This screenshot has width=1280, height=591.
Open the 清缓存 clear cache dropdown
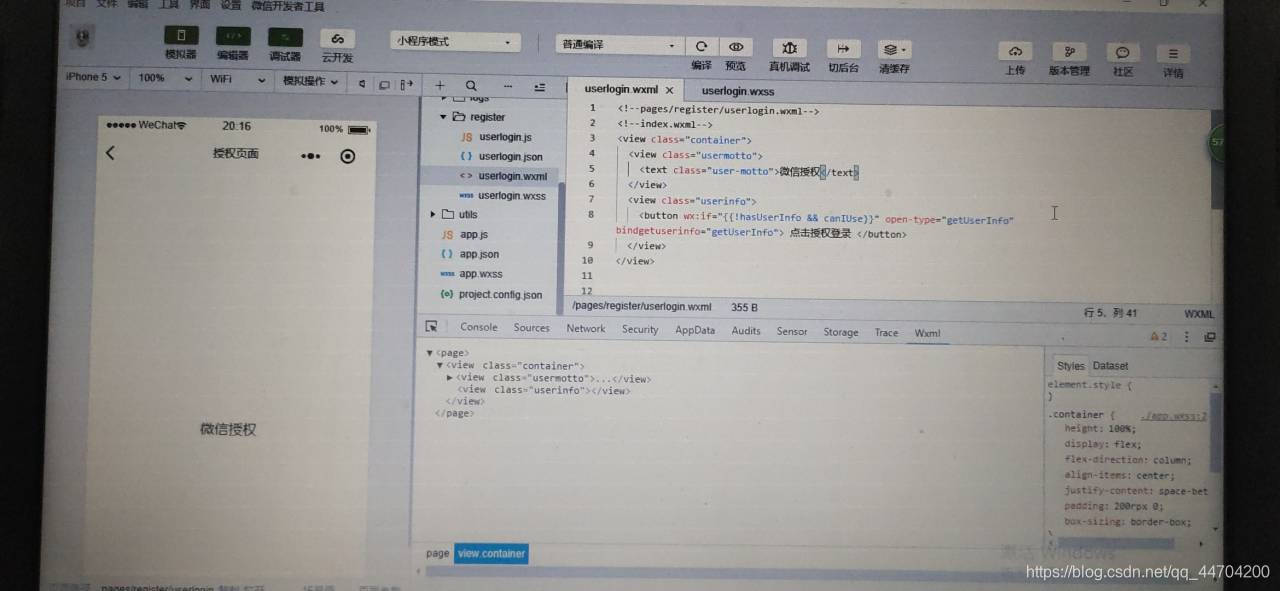pos(894,49)
